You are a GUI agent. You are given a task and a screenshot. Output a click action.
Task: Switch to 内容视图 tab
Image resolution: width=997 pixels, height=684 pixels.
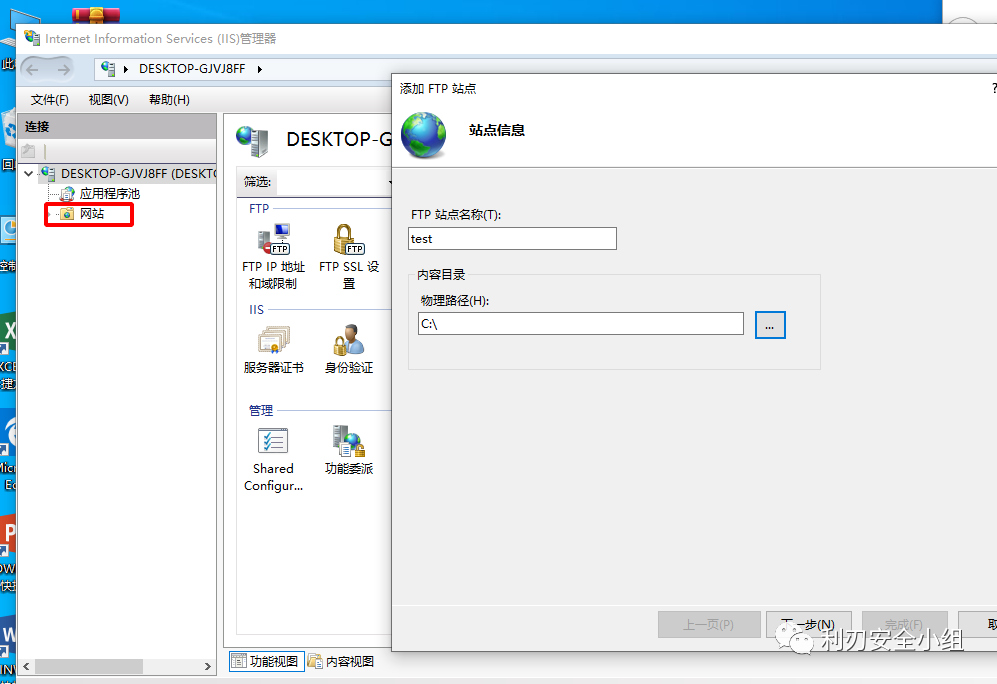[x=341, y=661]
